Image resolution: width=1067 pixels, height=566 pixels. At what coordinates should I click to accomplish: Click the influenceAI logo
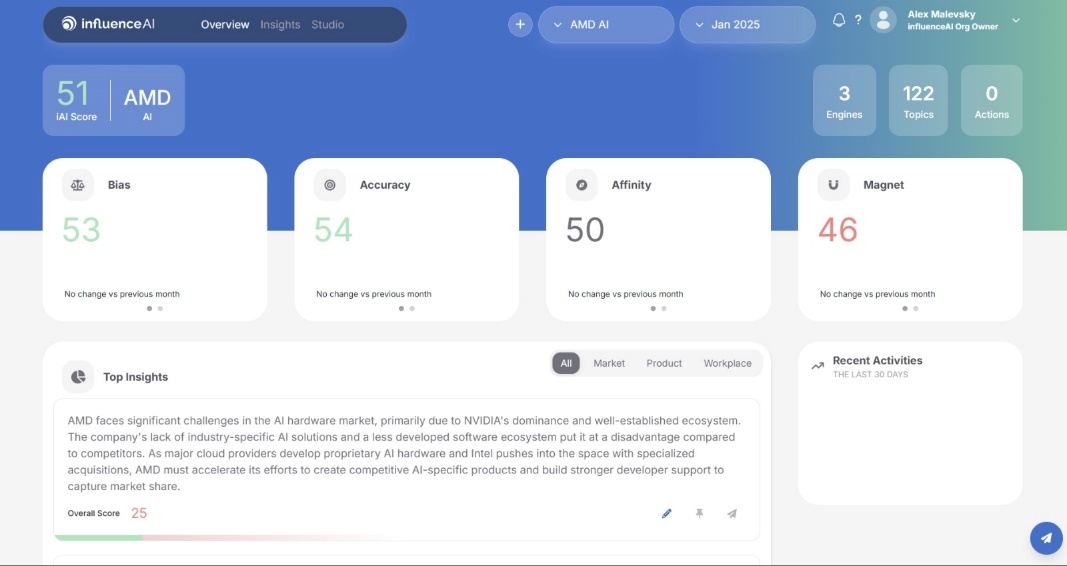(108, 24)
